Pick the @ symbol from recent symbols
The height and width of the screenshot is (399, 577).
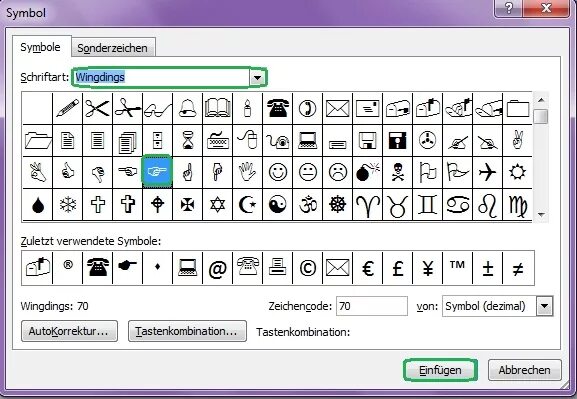pos(217,268)
